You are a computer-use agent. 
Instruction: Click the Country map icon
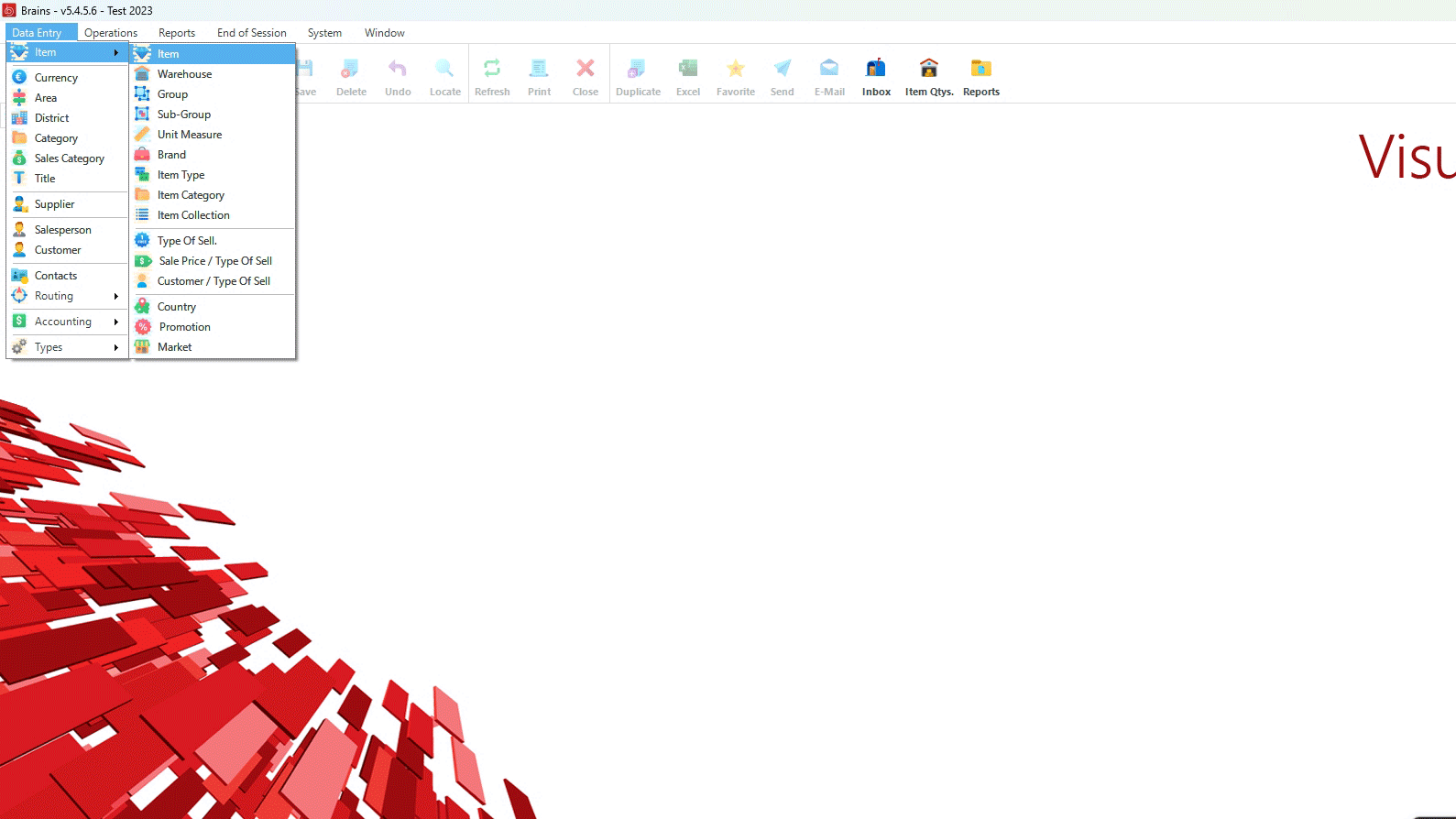tap(142, 307)
